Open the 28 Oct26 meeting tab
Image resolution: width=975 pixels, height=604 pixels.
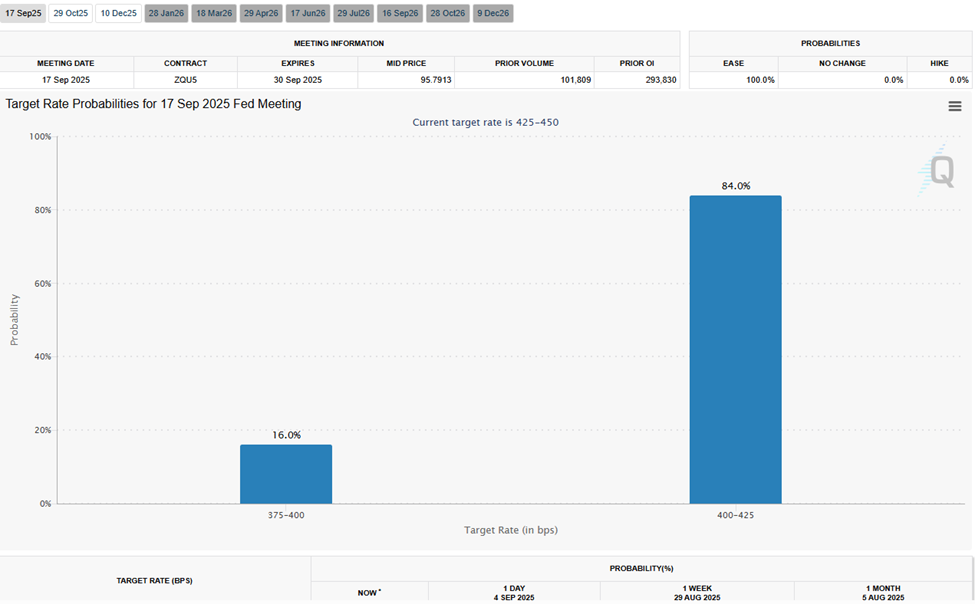click(446, 13)
